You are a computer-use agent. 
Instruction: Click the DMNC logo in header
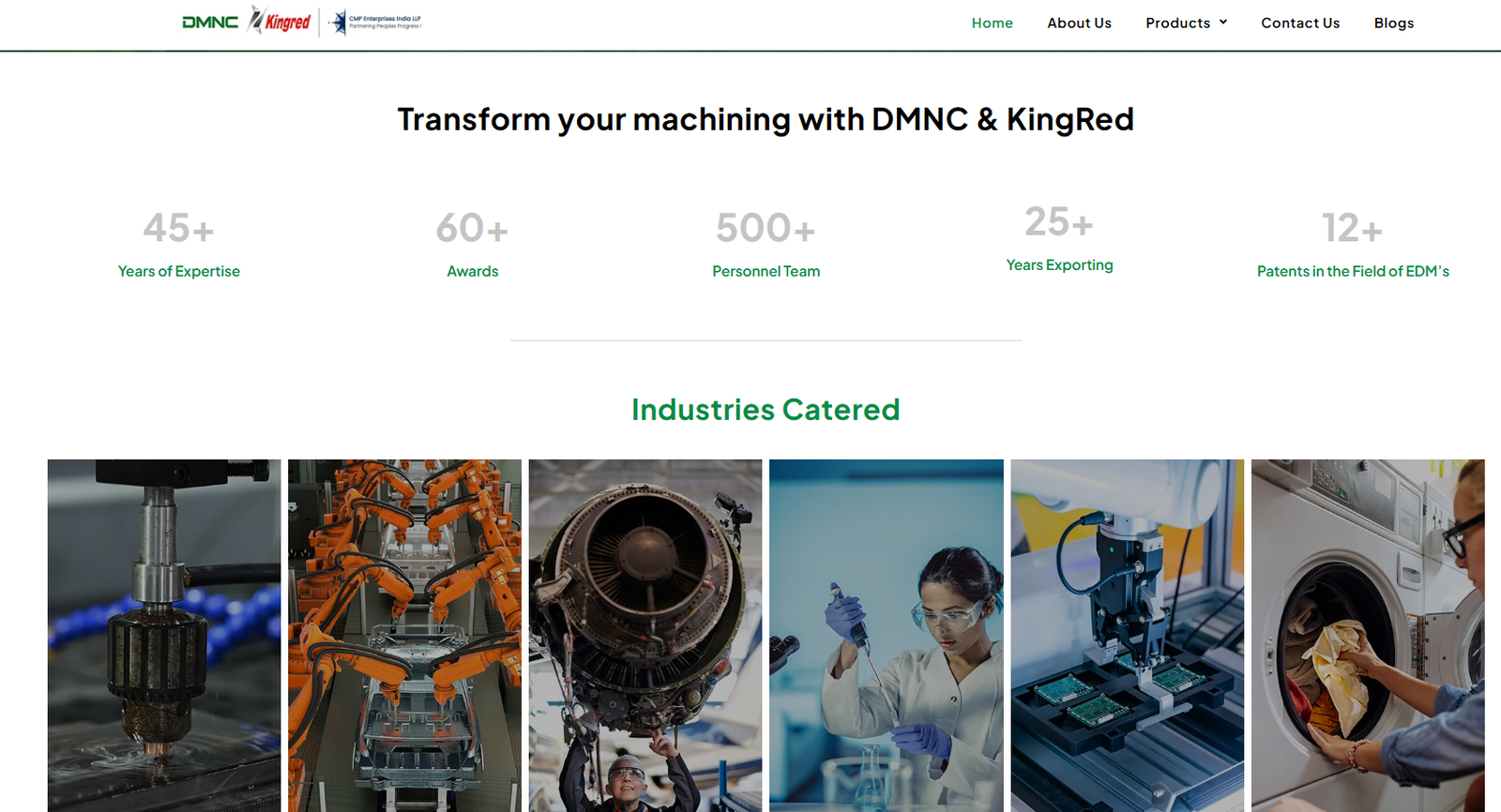tap(210, 23)
